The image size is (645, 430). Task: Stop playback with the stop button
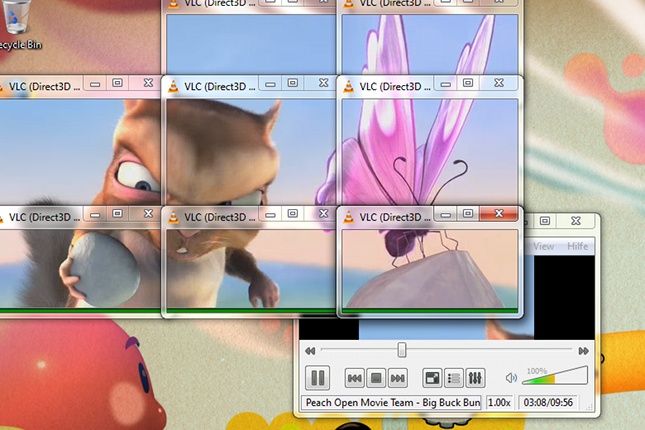pyautogui.click(x=375, y=378)
